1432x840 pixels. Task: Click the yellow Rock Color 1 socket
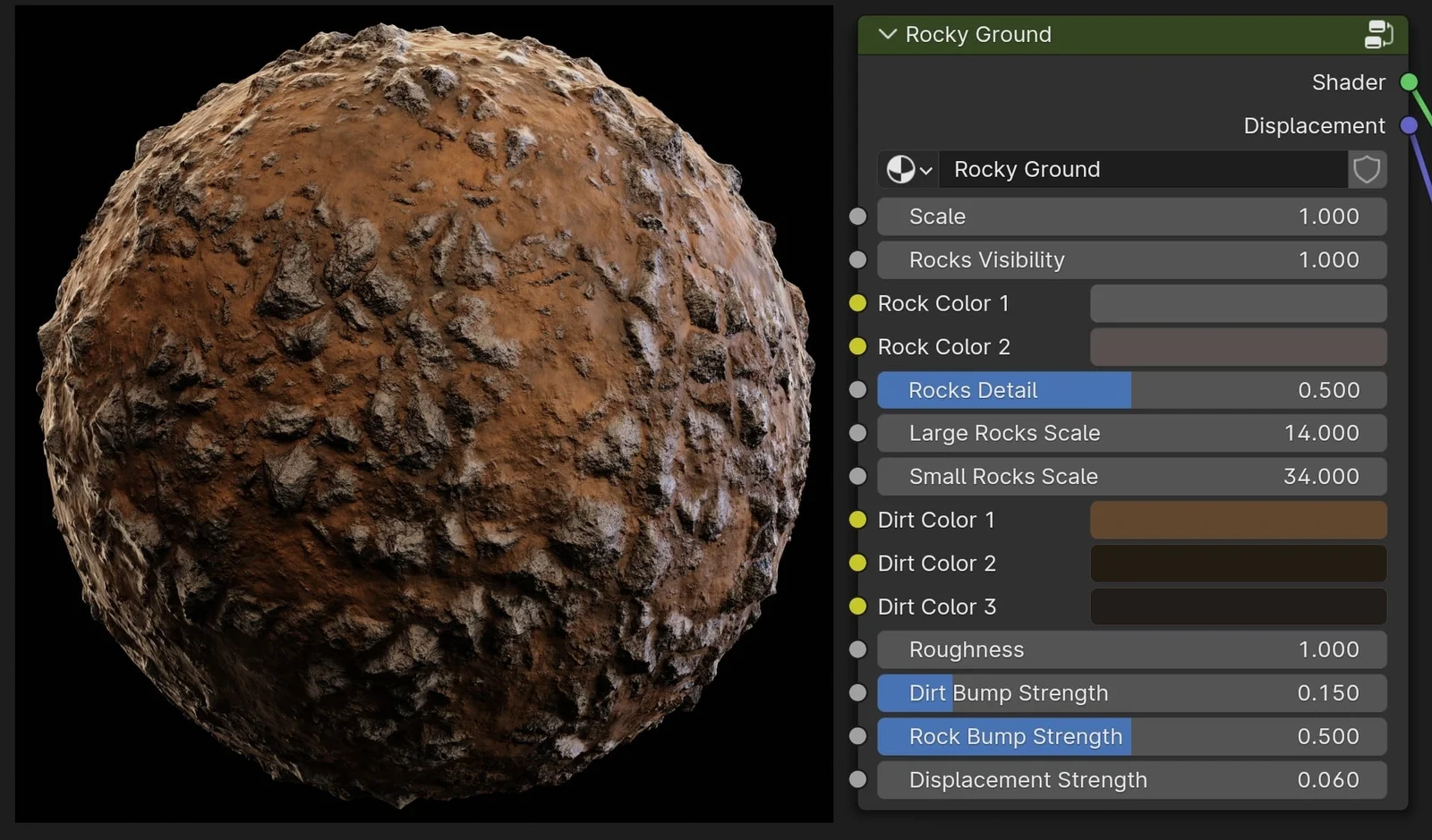(x=857, y=303)
